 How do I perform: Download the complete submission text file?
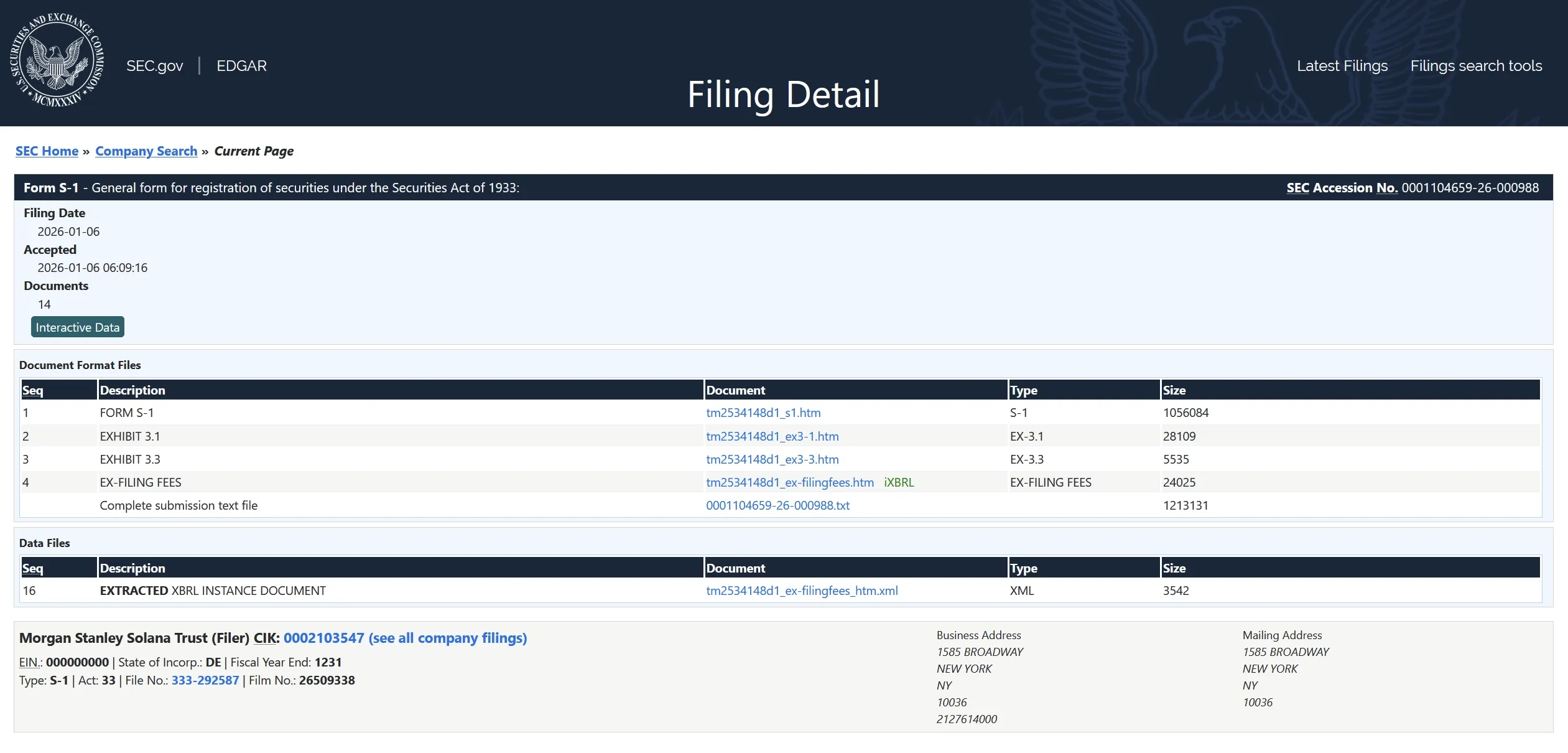point(778,505)
